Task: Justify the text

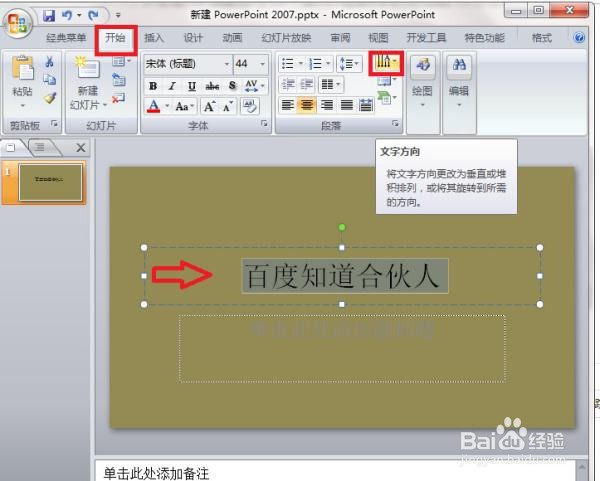Action: (x=347, y=105)
